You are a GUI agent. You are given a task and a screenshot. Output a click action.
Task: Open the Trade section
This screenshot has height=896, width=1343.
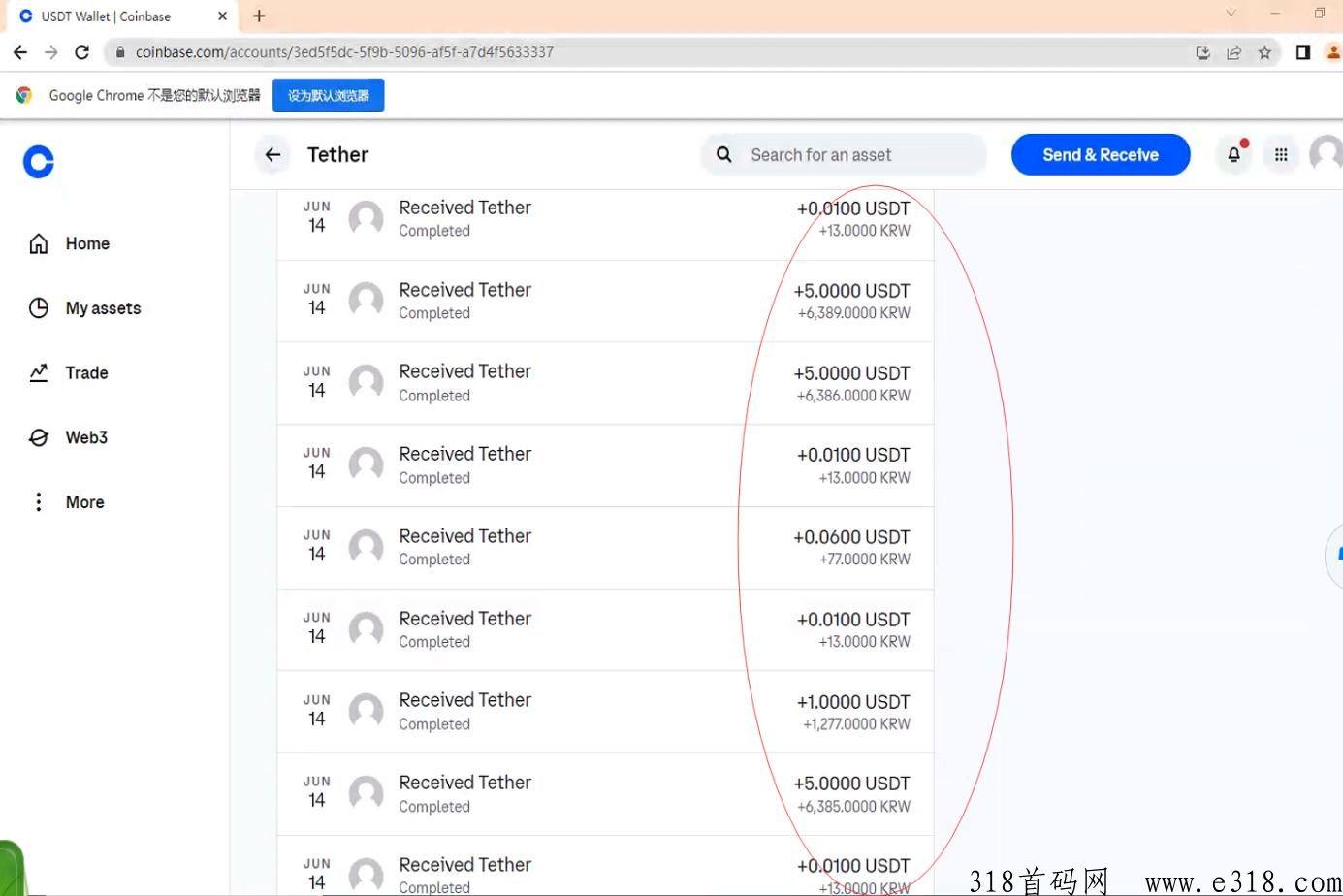(x=68, y=373)
